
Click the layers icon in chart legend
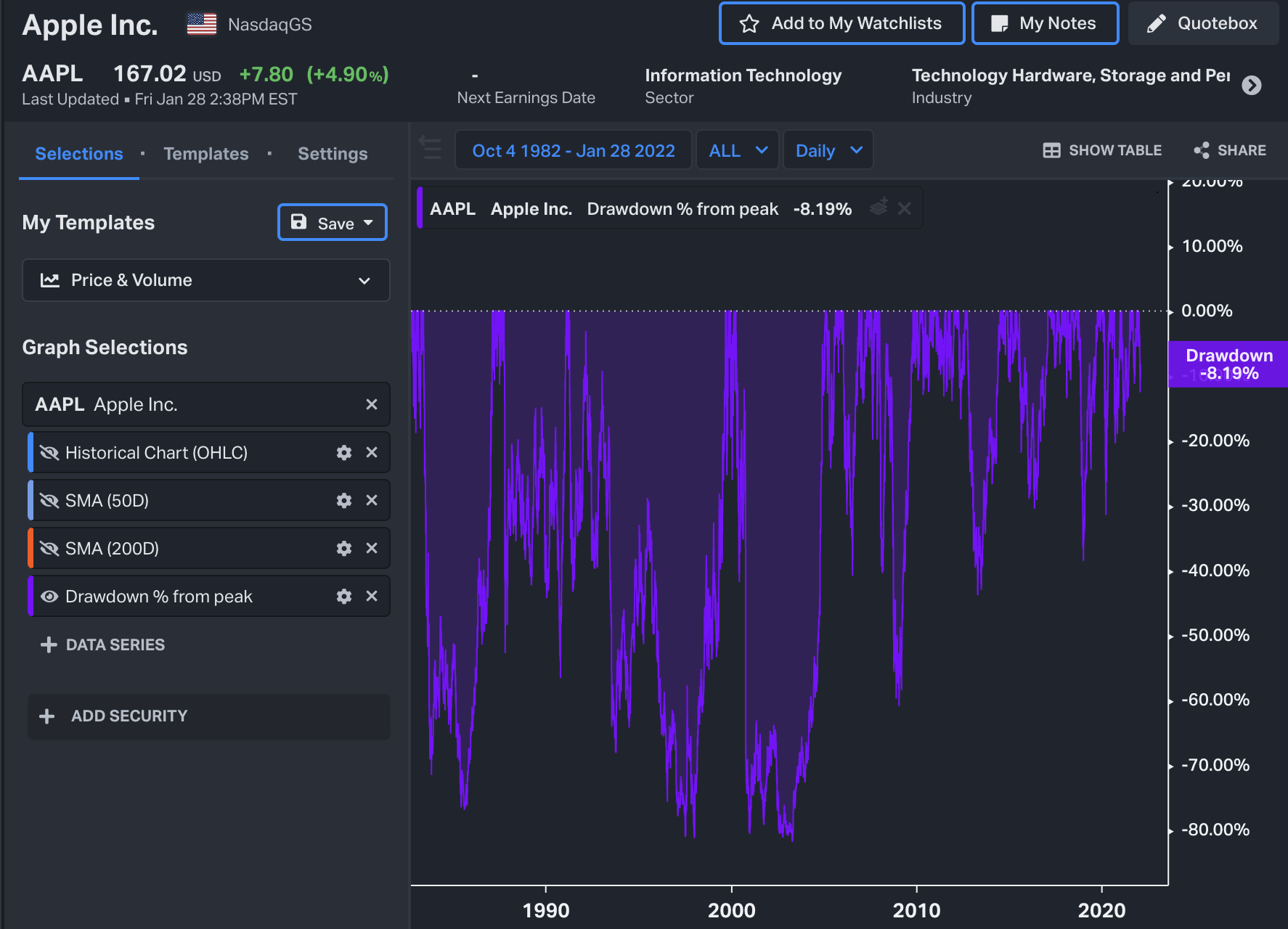coord(879,208)
